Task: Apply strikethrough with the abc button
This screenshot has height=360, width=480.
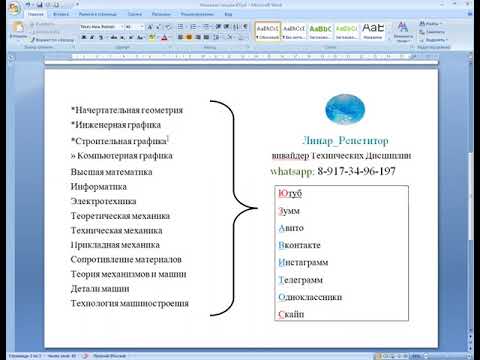Action: point(114,37)
